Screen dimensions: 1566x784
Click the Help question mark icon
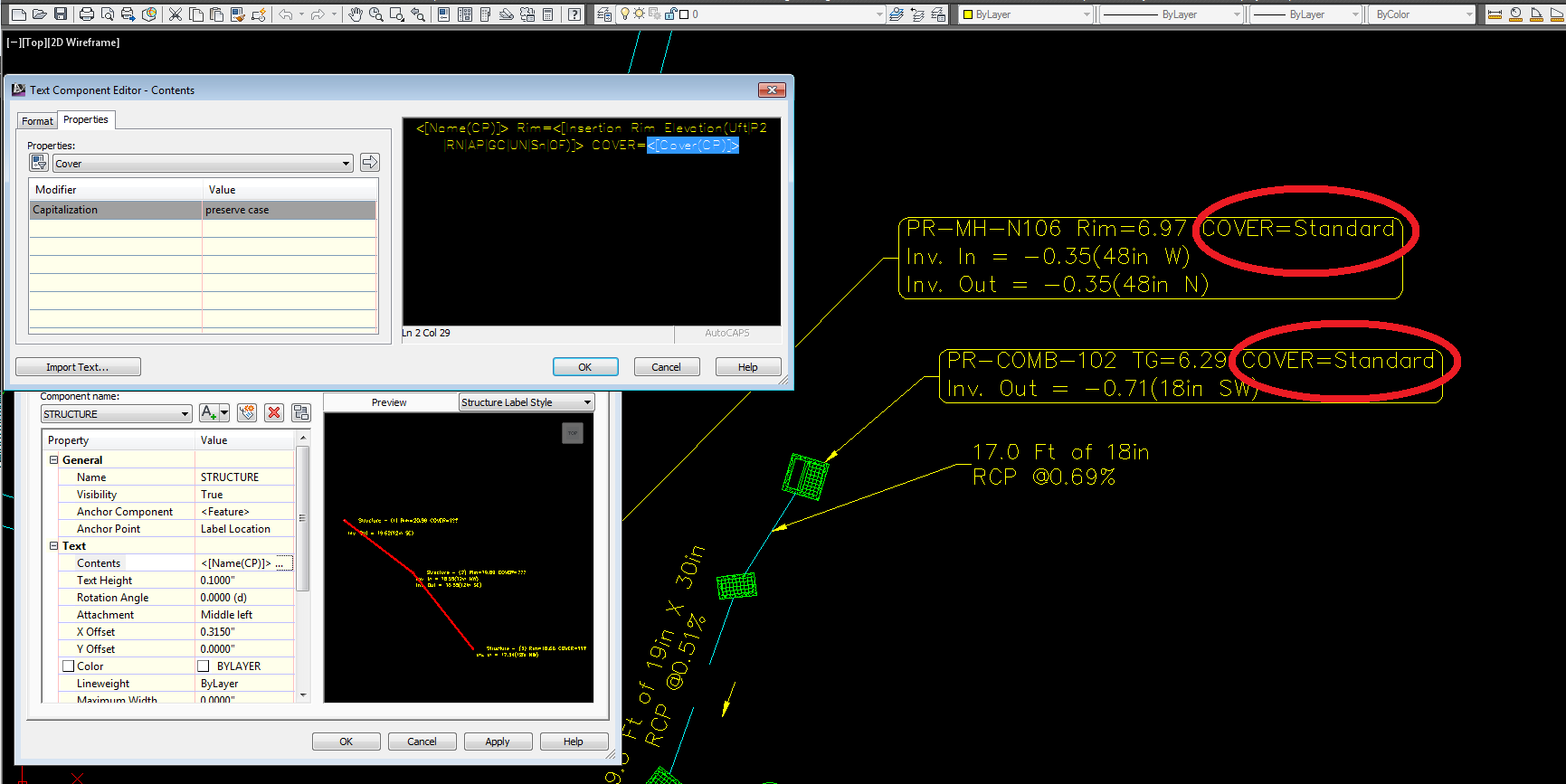tap(574, 14)
